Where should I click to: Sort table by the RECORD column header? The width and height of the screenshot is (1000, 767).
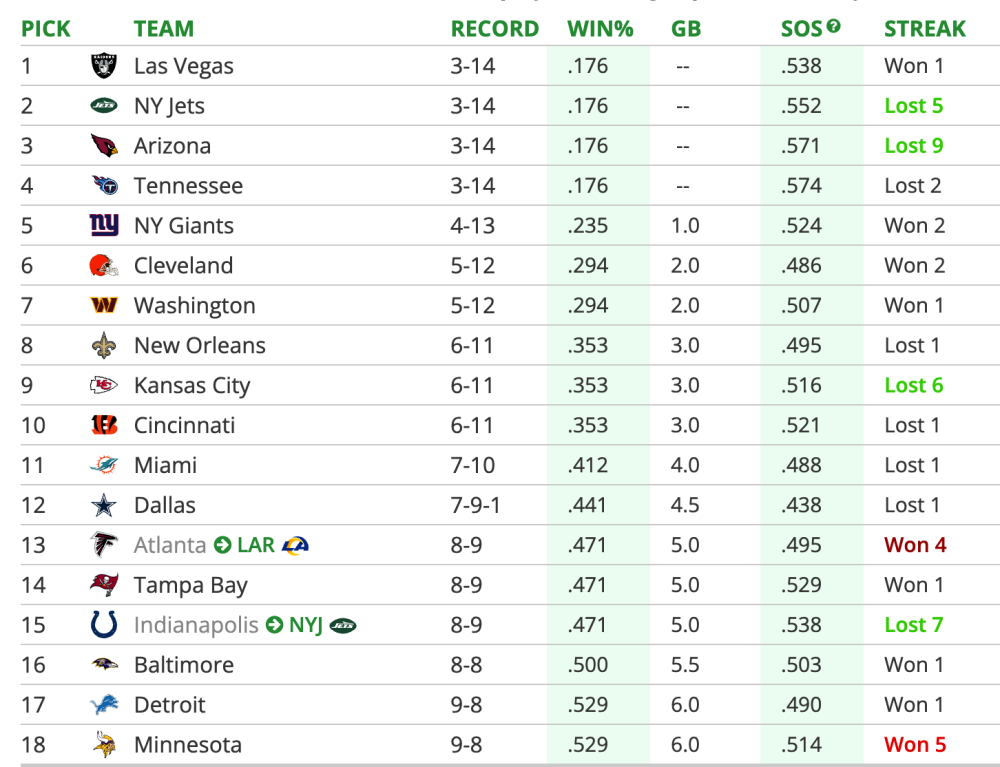click(495, 29)
